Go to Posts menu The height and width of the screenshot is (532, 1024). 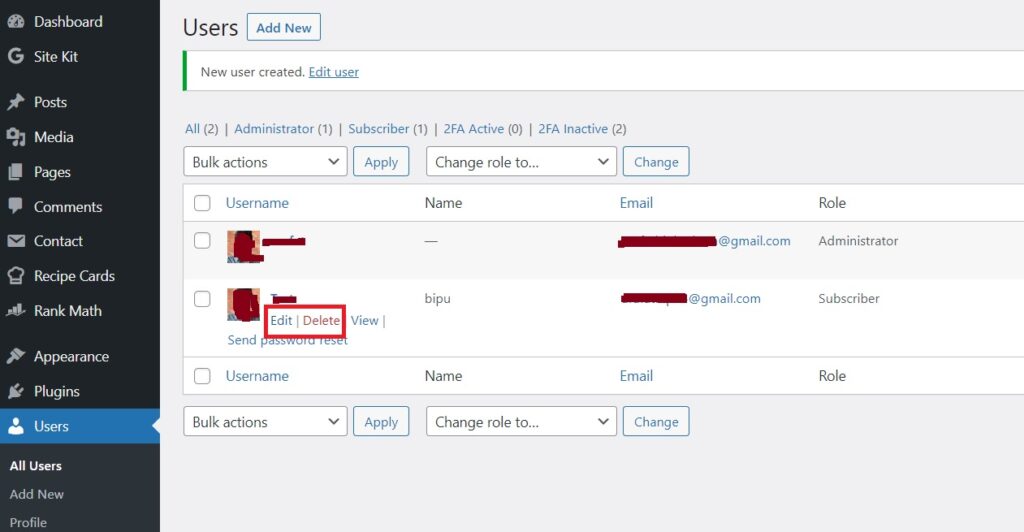pos(50,102)
